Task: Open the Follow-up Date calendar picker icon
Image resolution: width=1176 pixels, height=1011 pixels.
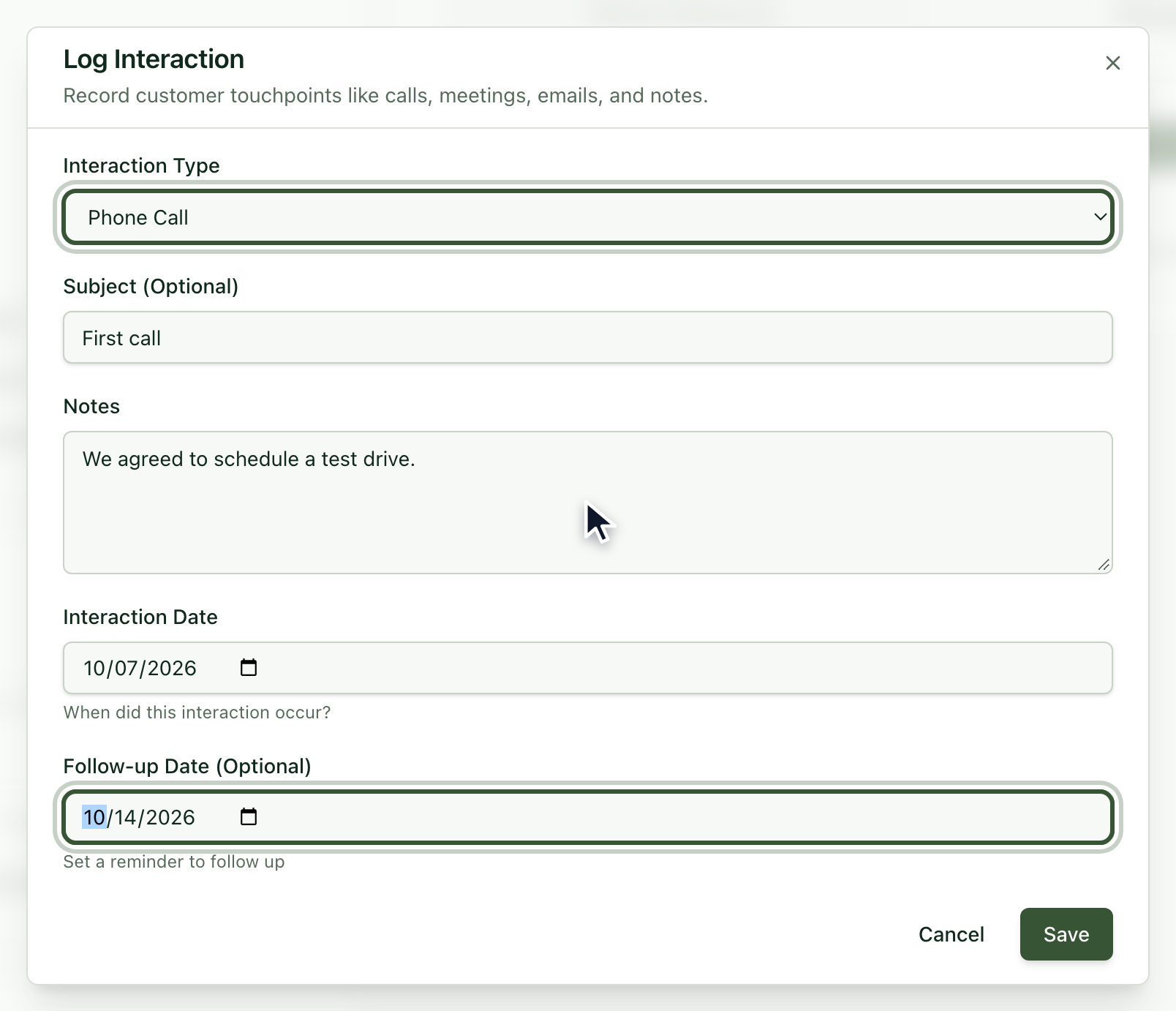Action: (249, 816)
